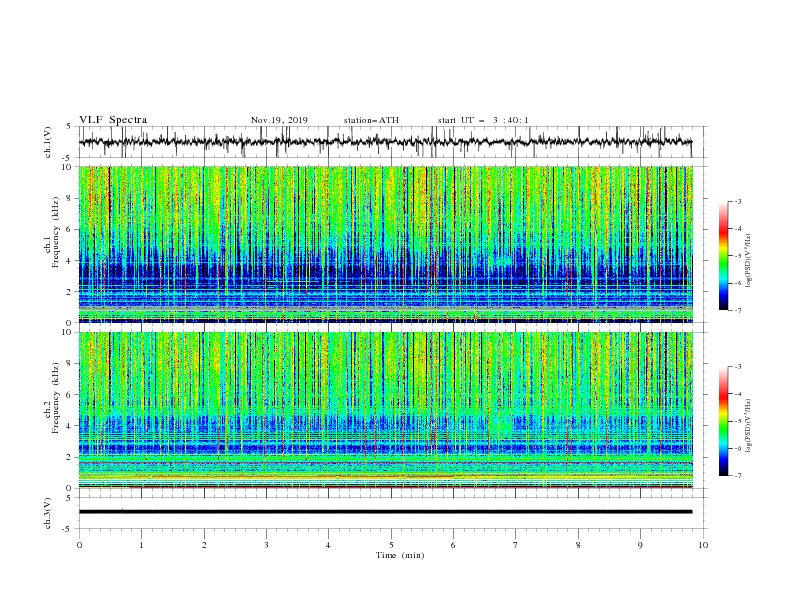Click the "ch.1(V)" waveform axis label
Viewport: 792px width, 612px height.
tap(48, 142)
